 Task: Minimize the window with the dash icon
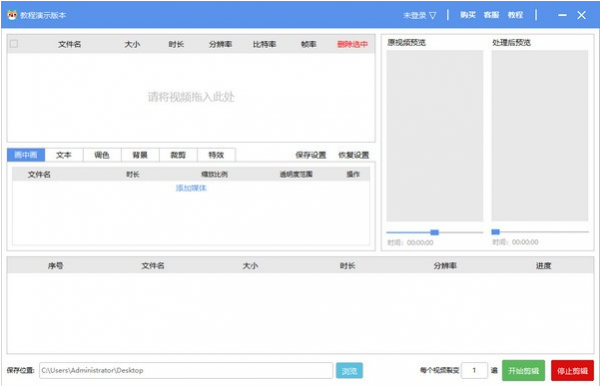pyautogui.click(x=562, y=15)
